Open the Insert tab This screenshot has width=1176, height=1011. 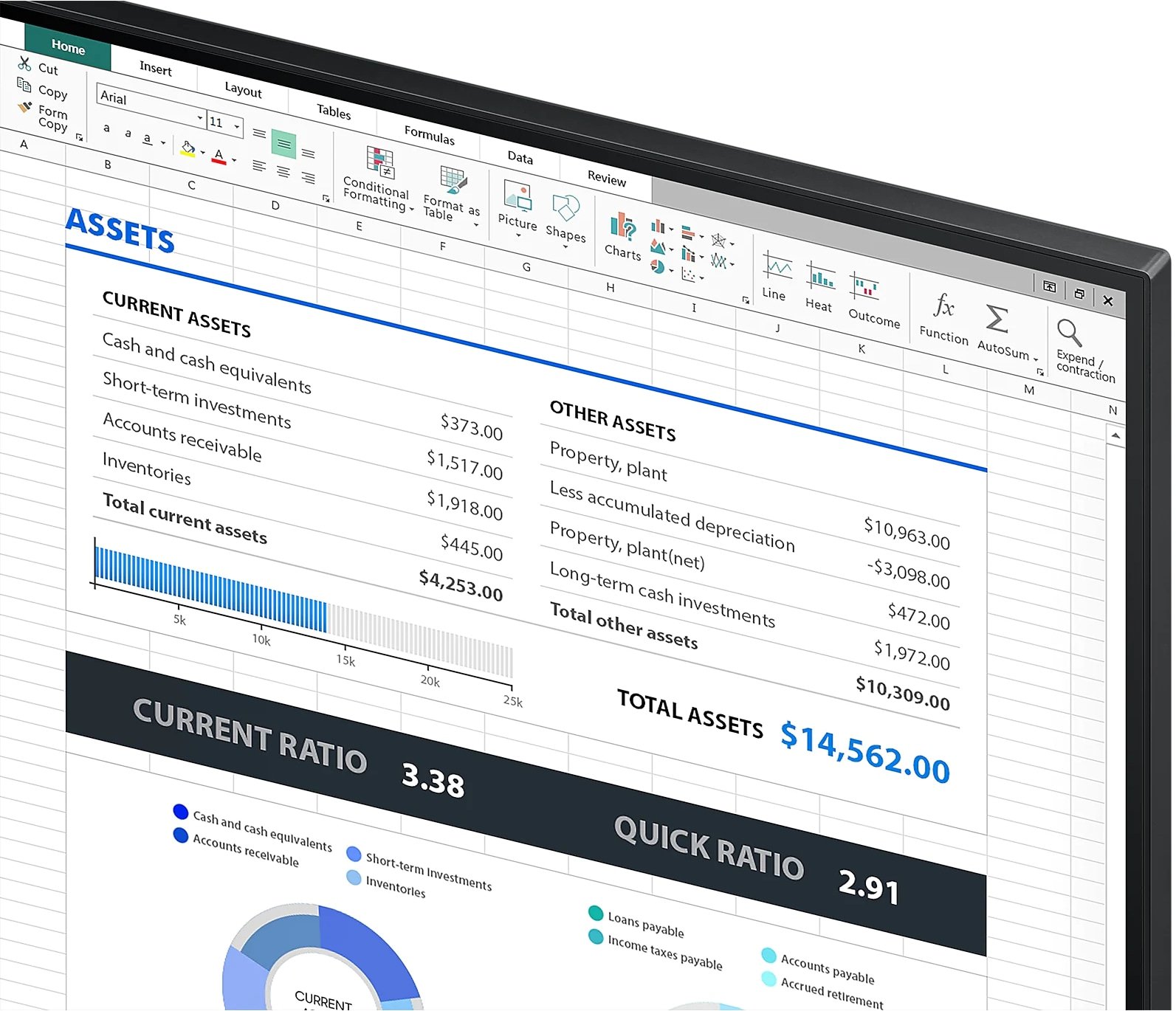click(156, 69)
